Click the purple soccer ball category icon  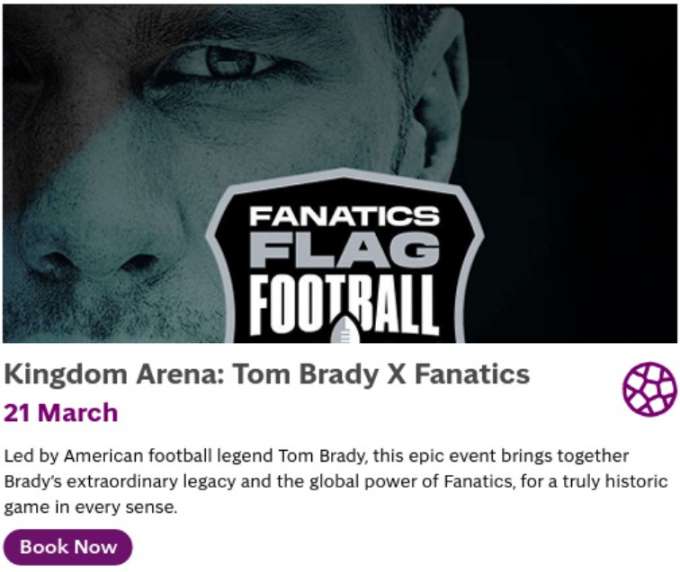tap(649, 389)
